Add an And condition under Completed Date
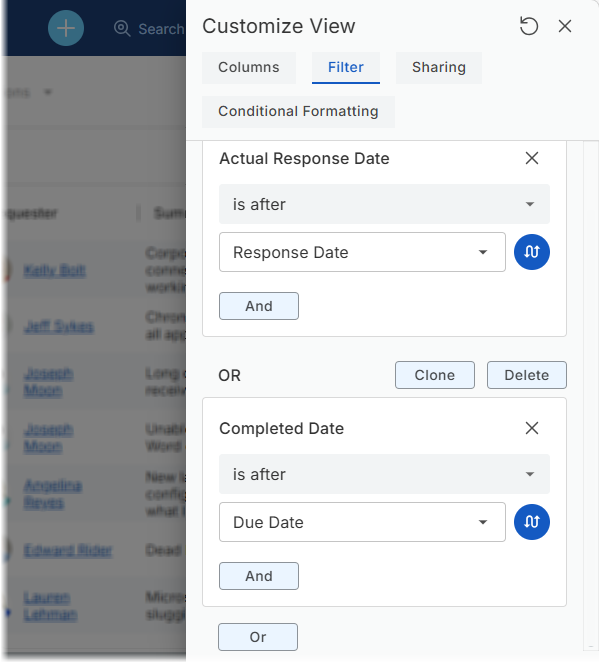The height and width of the screenshot is (663, 599). pos(259,576)
